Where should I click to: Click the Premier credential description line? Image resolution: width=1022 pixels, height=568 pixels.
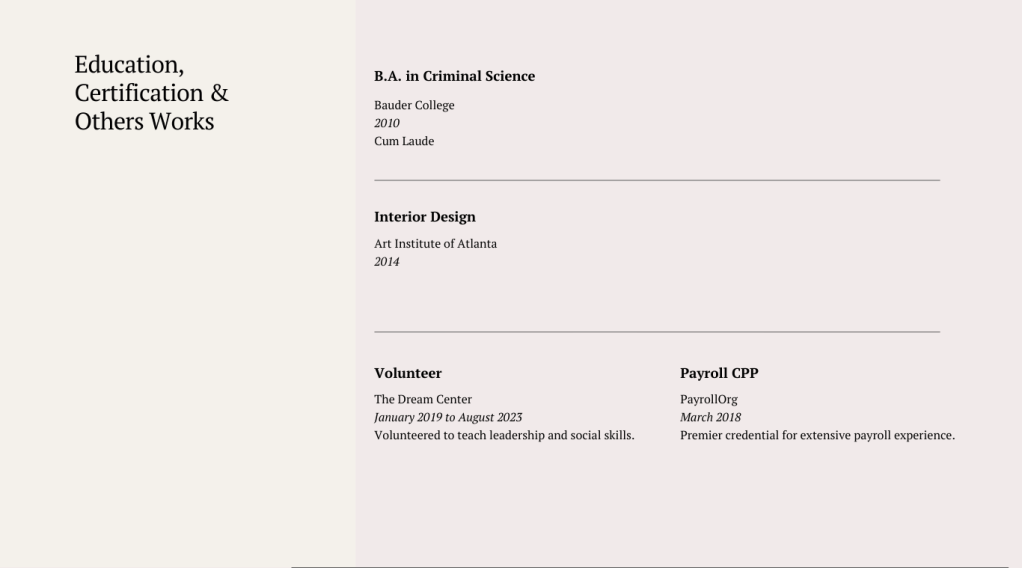pos(817,435)
